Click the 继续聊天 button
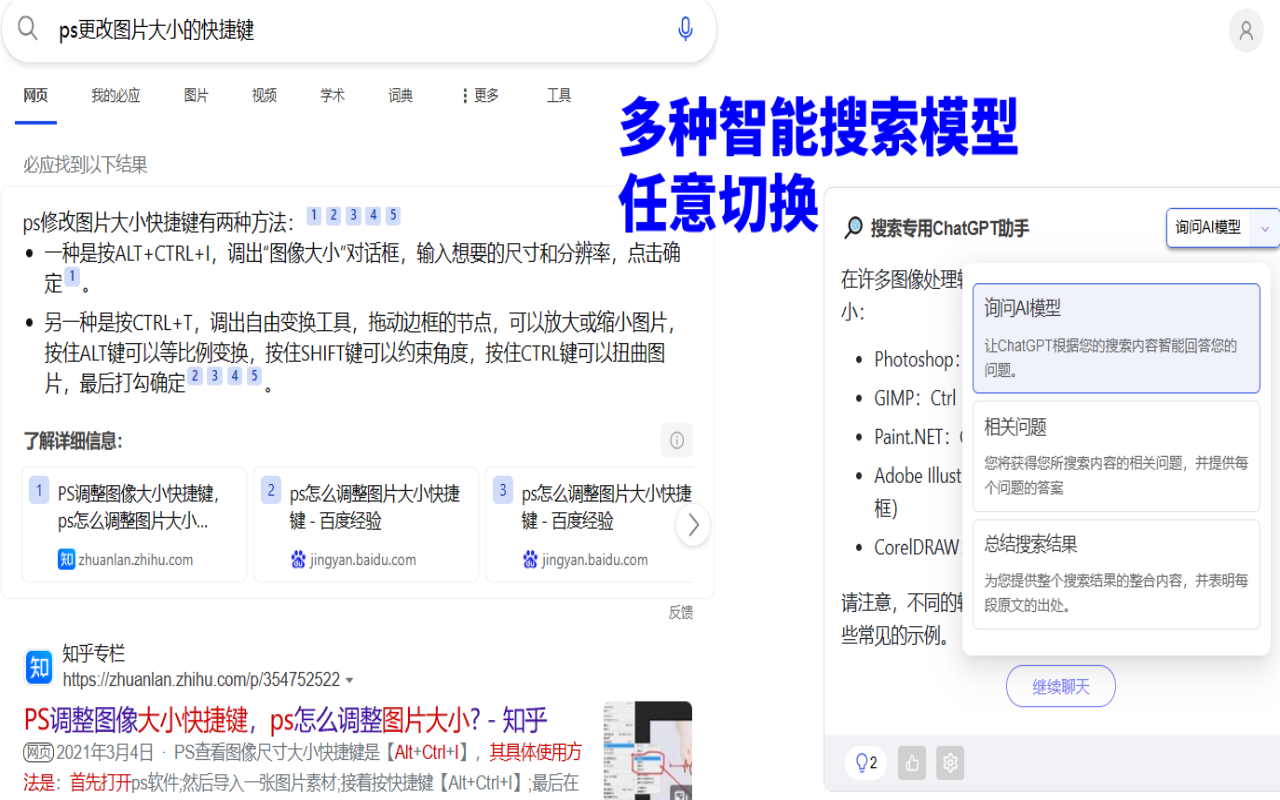Image resolution: width=1280 pixels, height=800 pixels. 1061,686
